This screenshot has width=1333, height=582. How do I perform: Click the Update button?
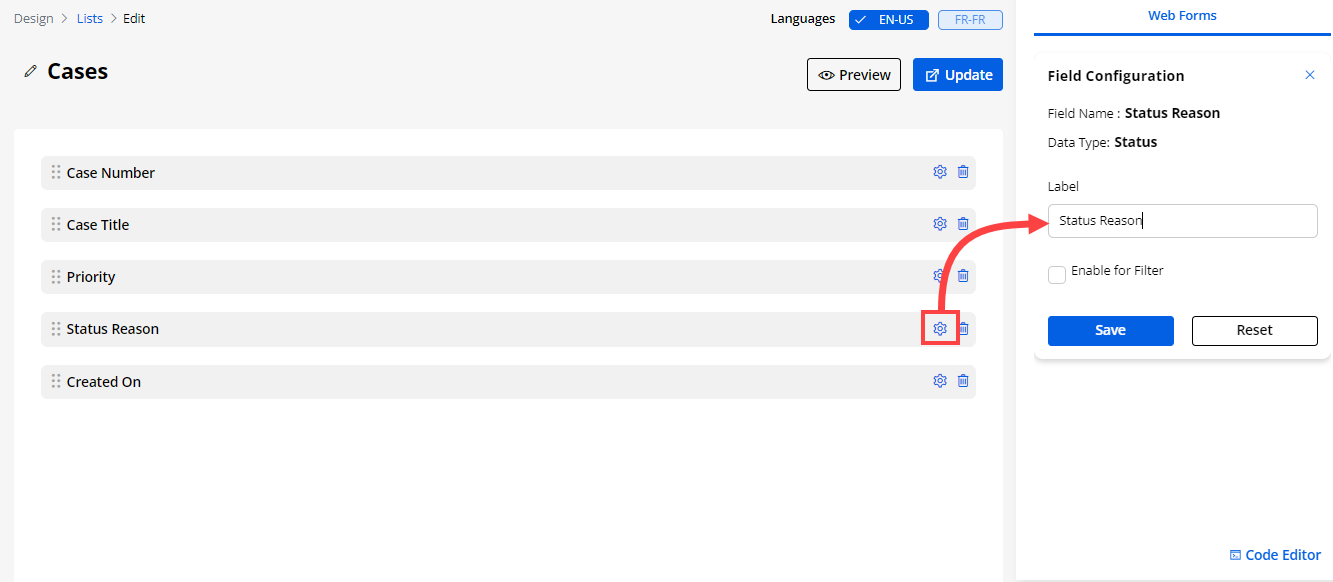957,75
